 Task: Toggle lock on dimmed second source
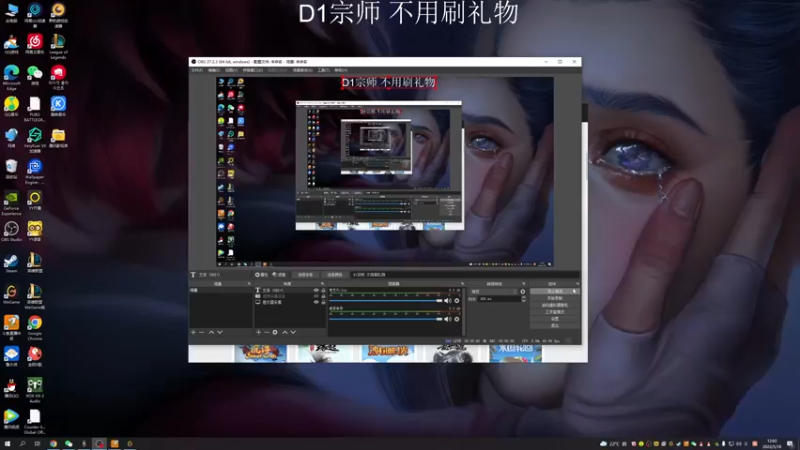pos(323,296)
